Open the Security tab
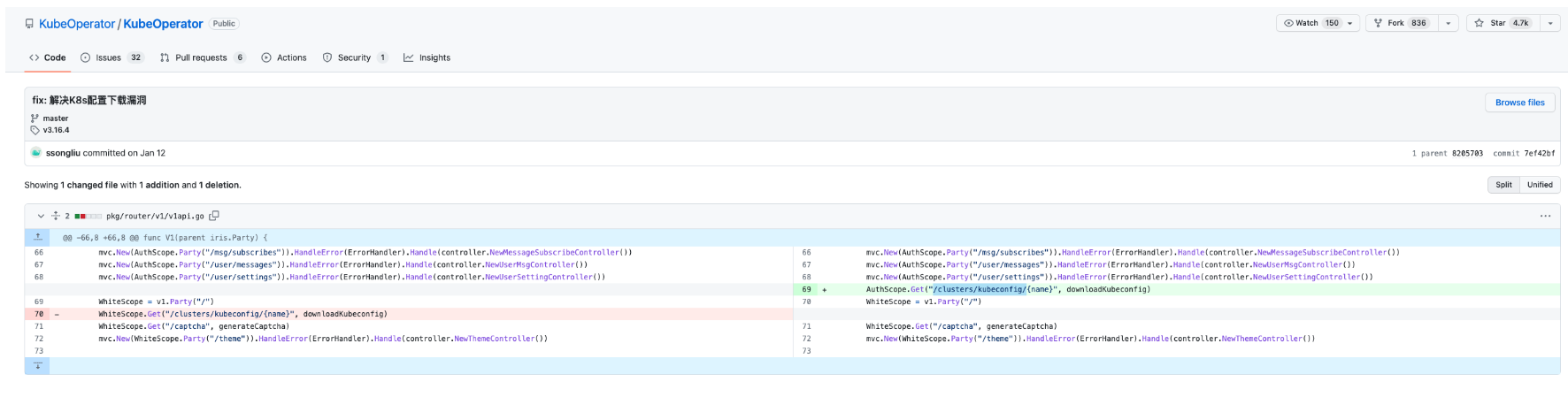The height and width of the screenshot is (397, 1568). tap(354, 57)
